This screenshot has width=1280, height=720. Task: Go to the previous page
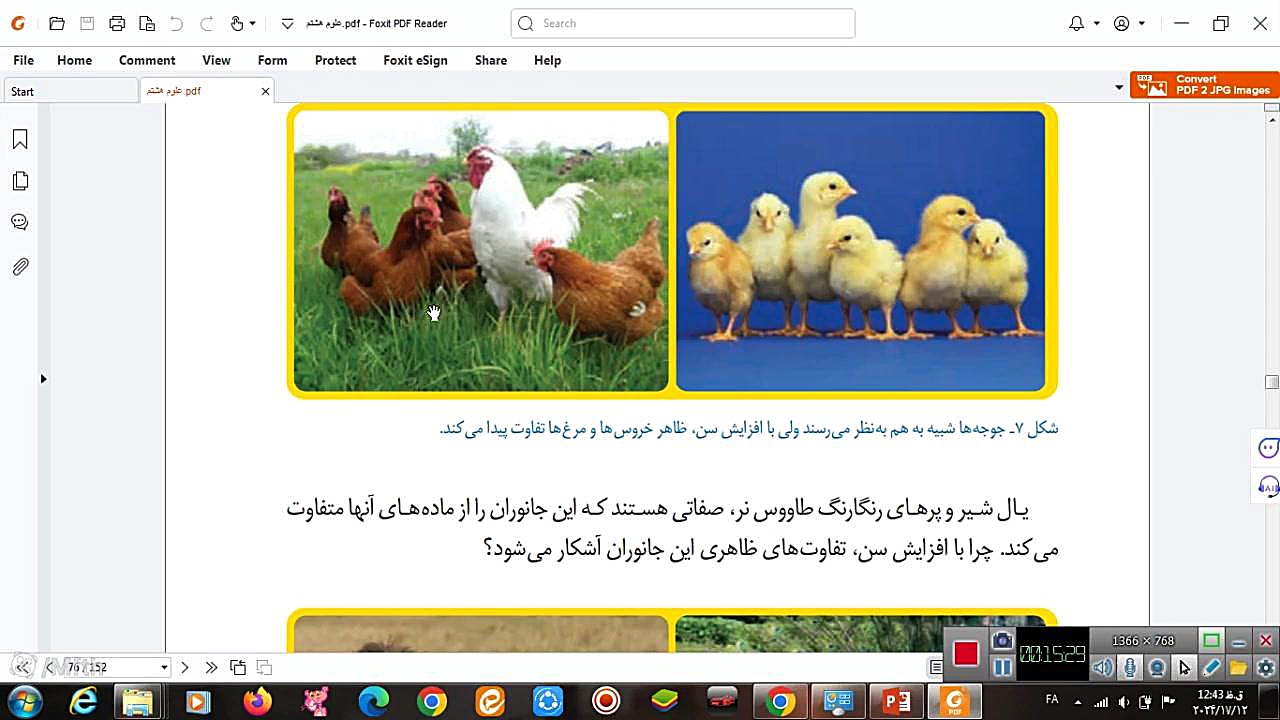[x=49, y=667]
